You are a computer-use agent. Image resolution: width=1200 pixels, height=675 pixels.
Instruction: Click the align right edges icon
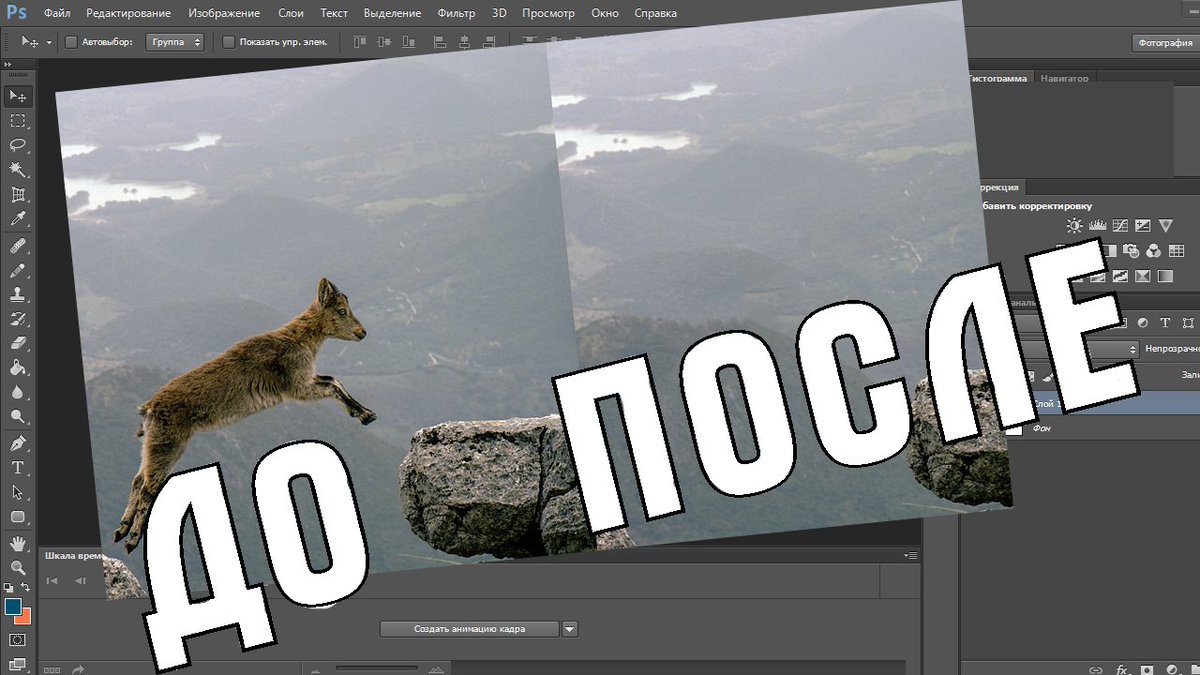(x=490, y=42)
